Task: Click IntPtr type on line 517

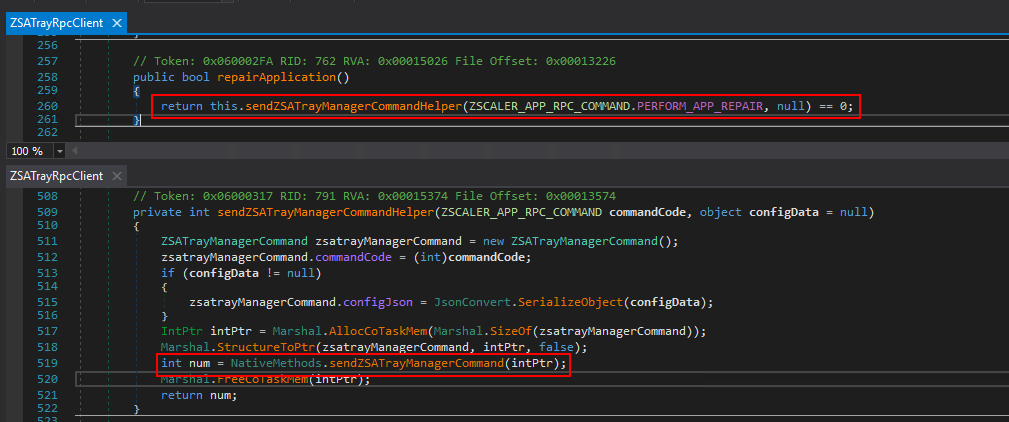Action: [x=183, y=332]
